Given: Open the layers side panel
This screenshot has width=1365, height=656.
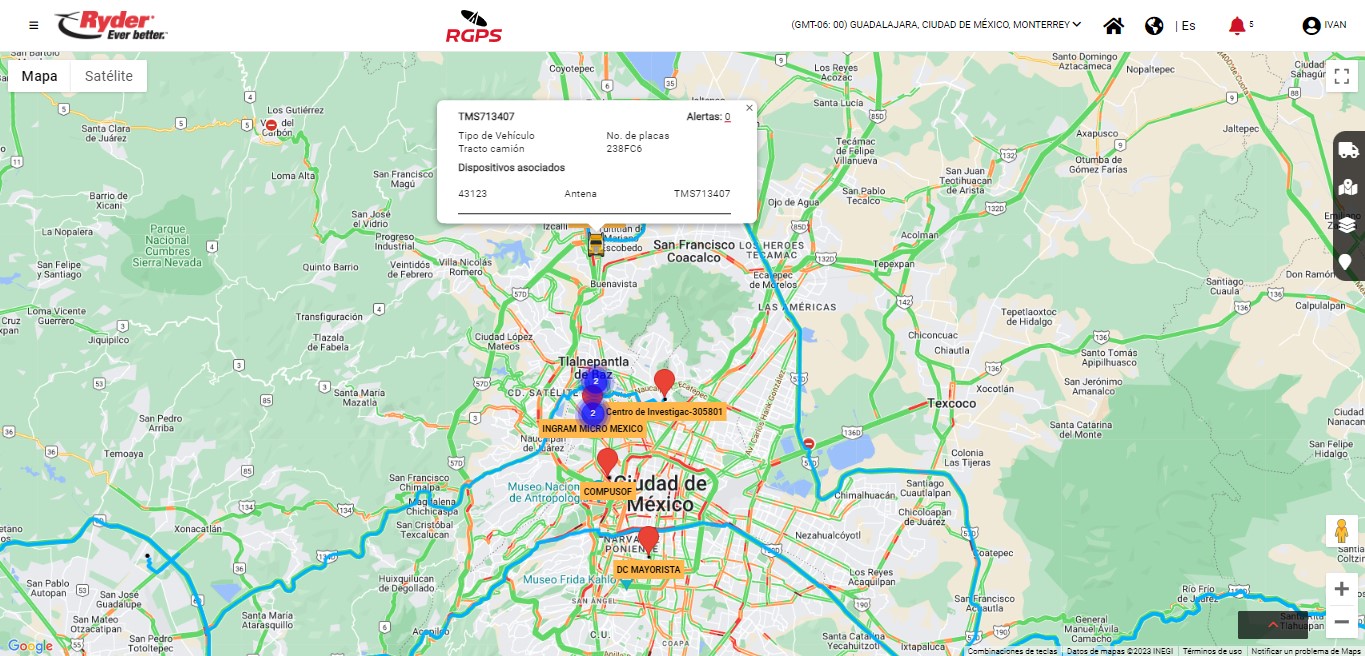Looking at the screenshot, I should pos(1347,224).
